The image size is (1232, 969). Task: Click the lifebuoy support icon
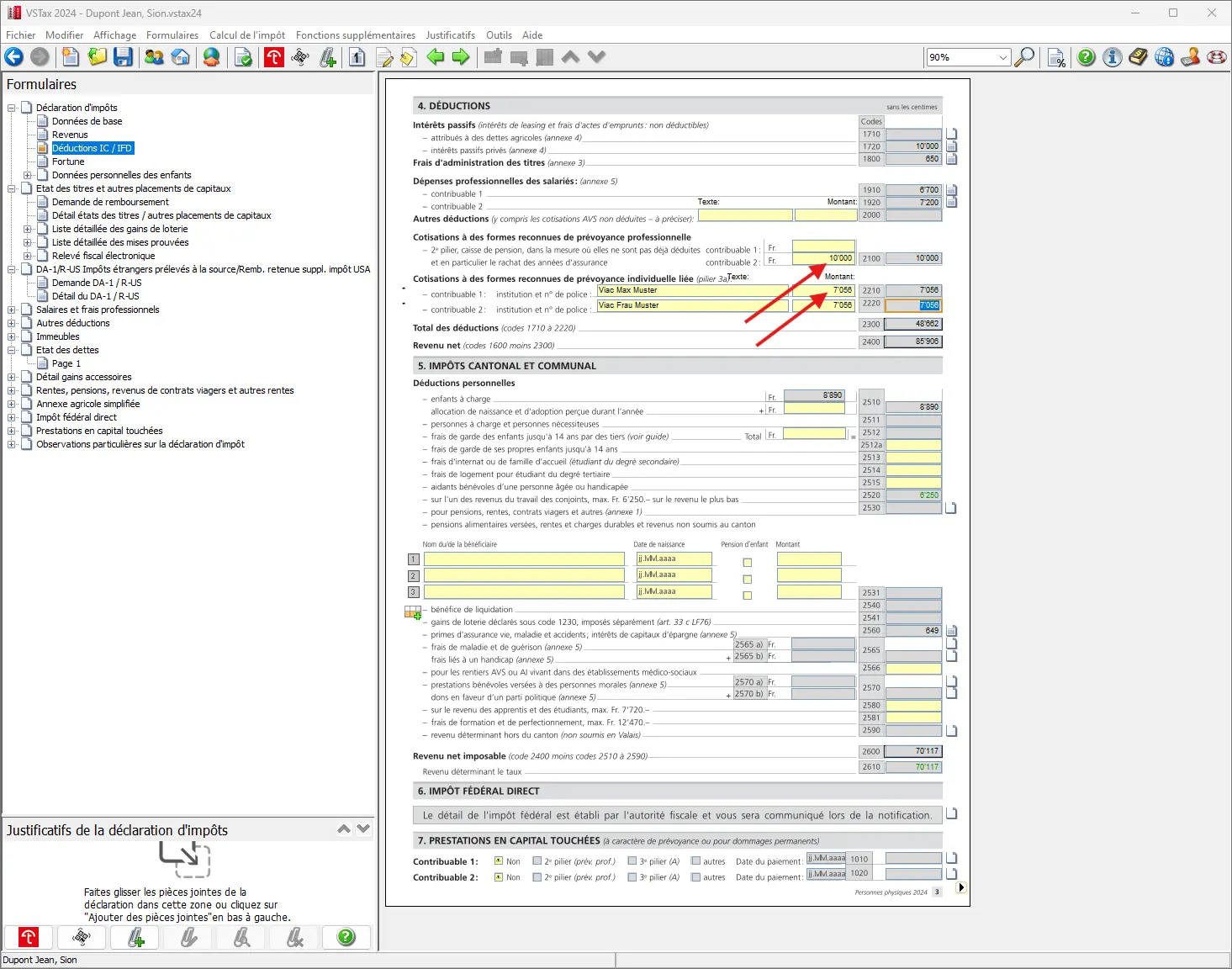(1216, 57)
